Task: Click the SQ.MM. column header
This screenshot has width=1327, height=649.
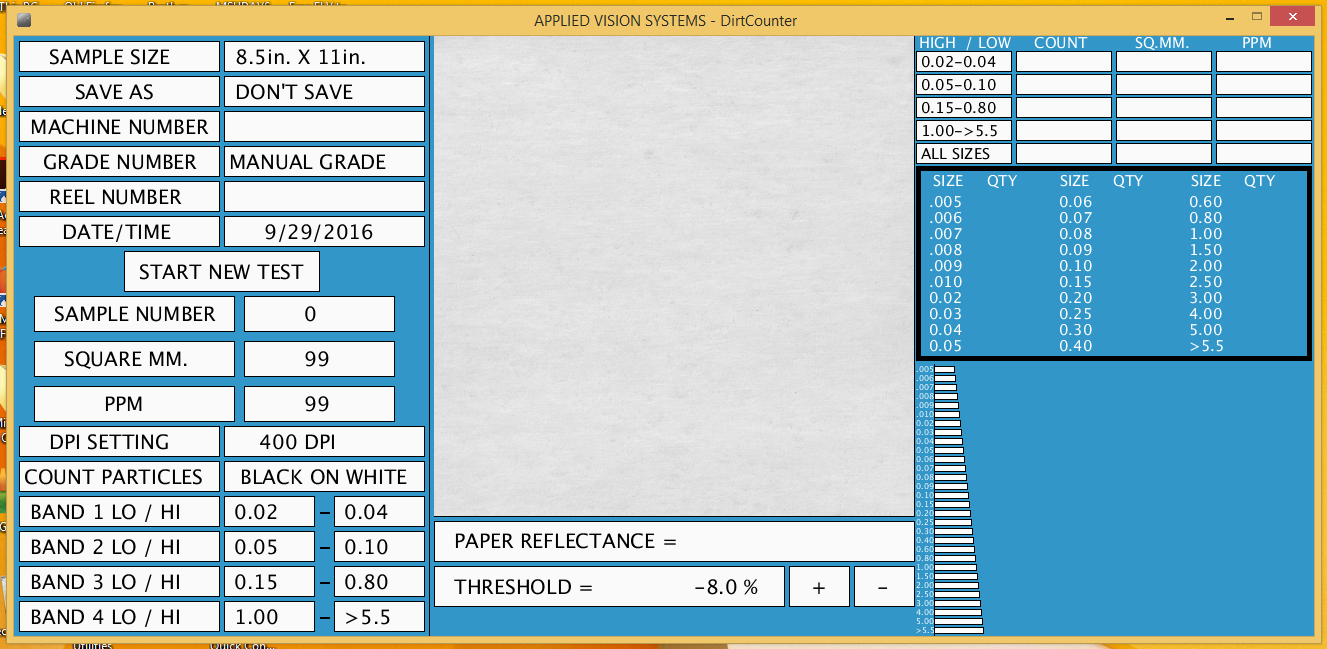Action: pos(1164,43)
